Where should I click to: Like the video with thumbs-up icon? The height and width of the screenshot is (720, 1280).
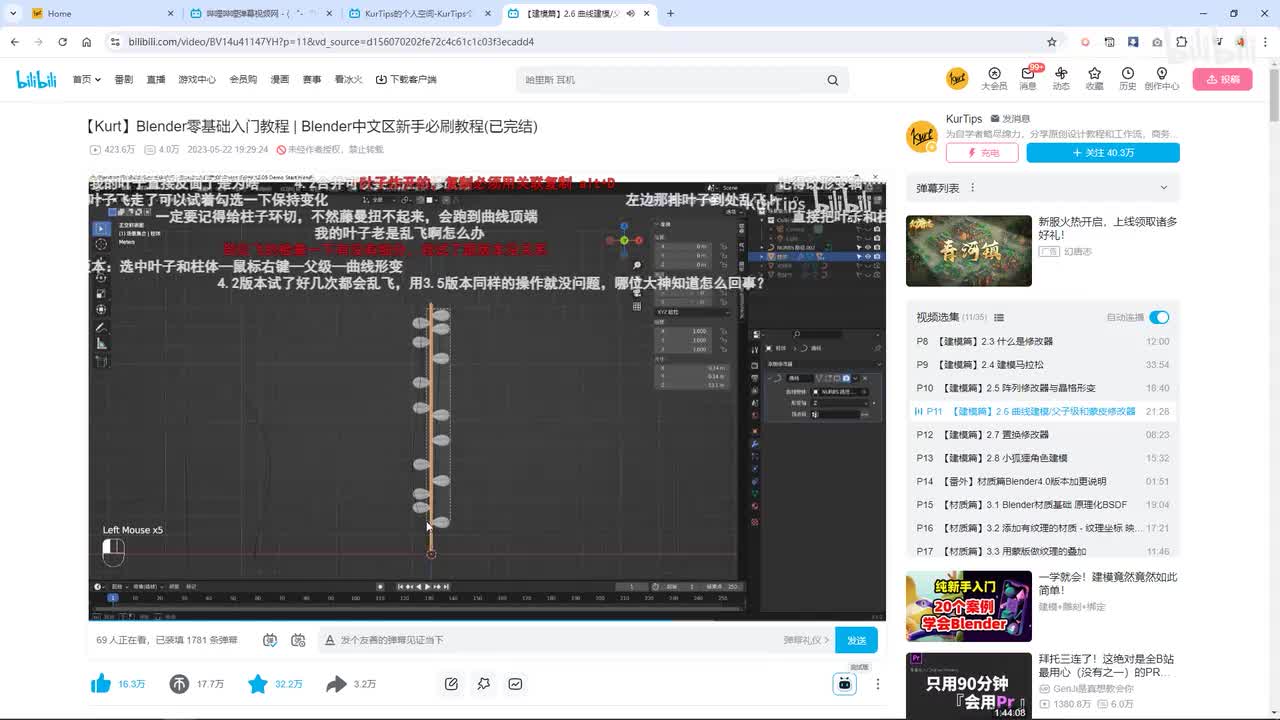[101, 684]
